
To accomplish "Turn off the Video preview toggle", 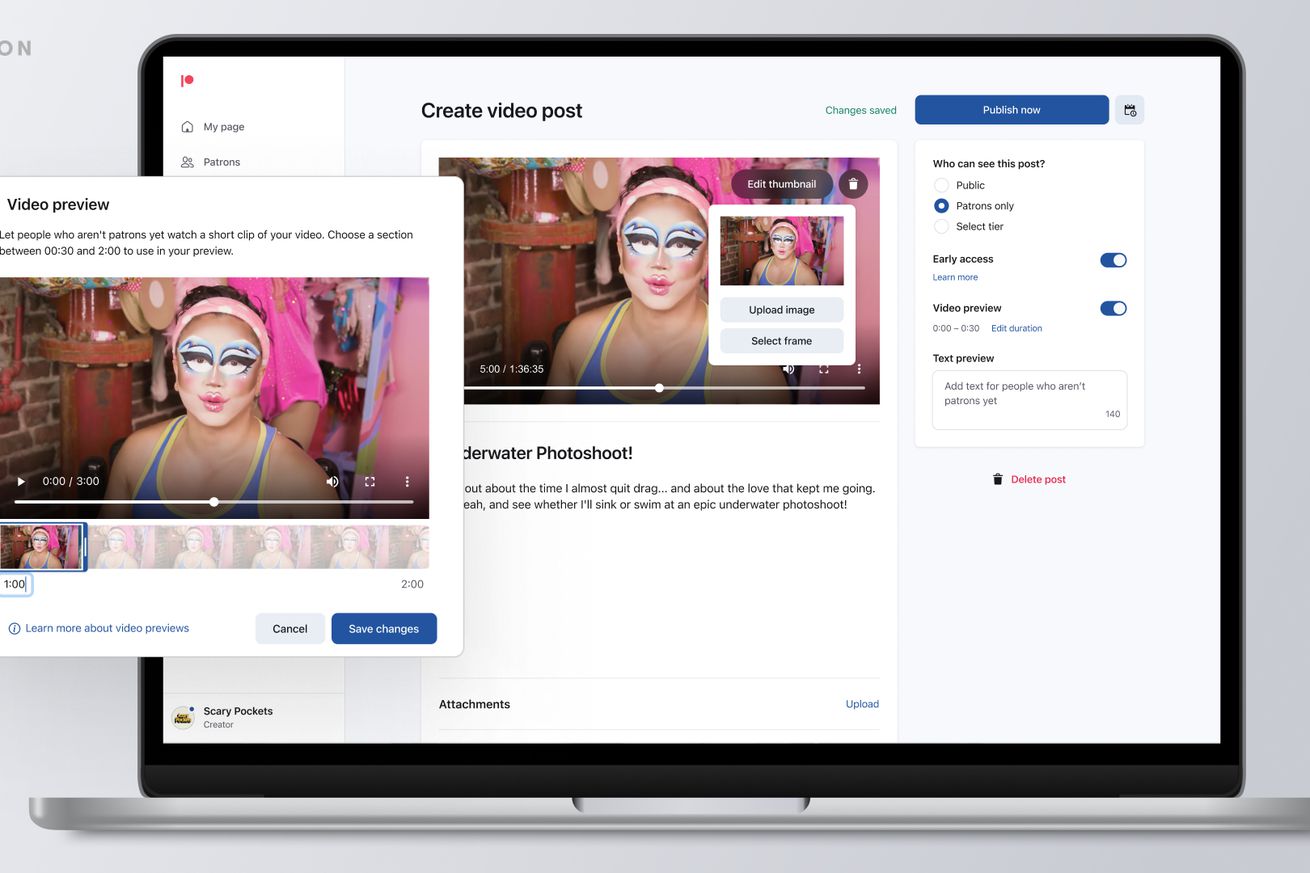I will [x=1113, y=308].
